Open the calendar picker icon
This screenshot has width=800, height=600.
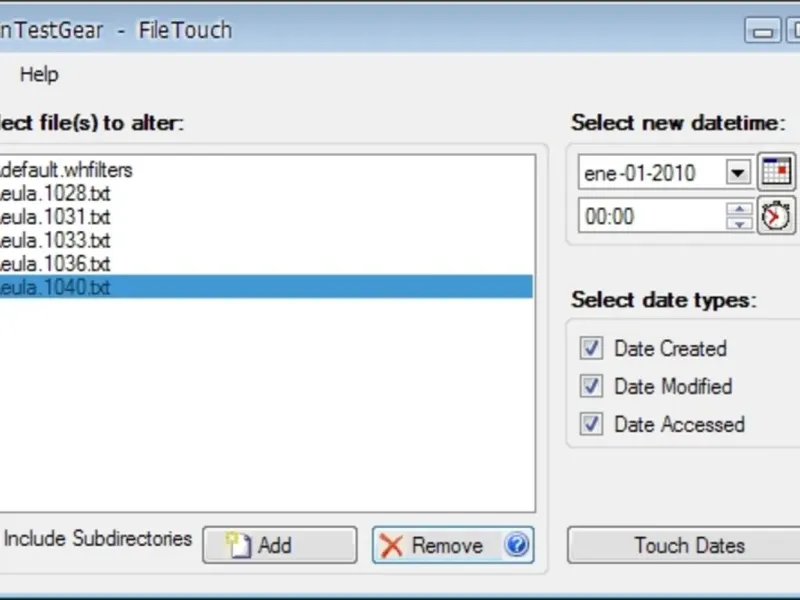(776, 172)
